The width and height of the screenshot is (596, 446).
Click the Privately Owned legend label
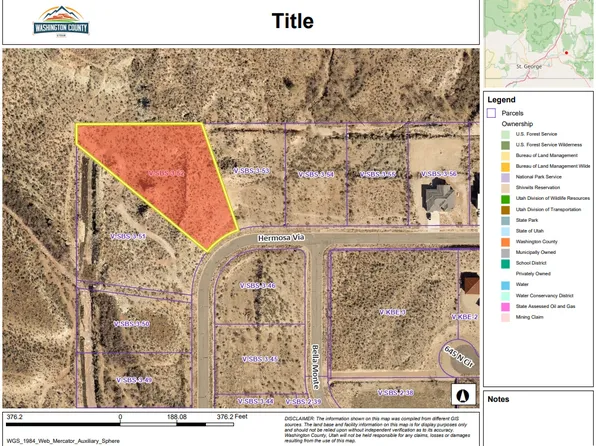click(533, 274)
